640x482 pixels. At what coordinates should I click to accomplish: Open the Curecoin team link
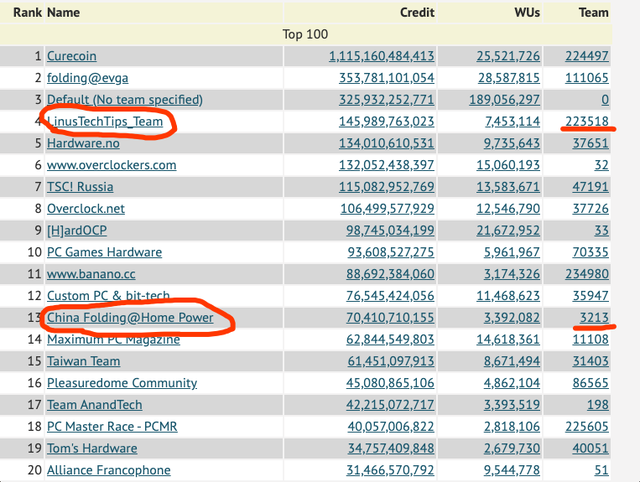pos(72,56)
